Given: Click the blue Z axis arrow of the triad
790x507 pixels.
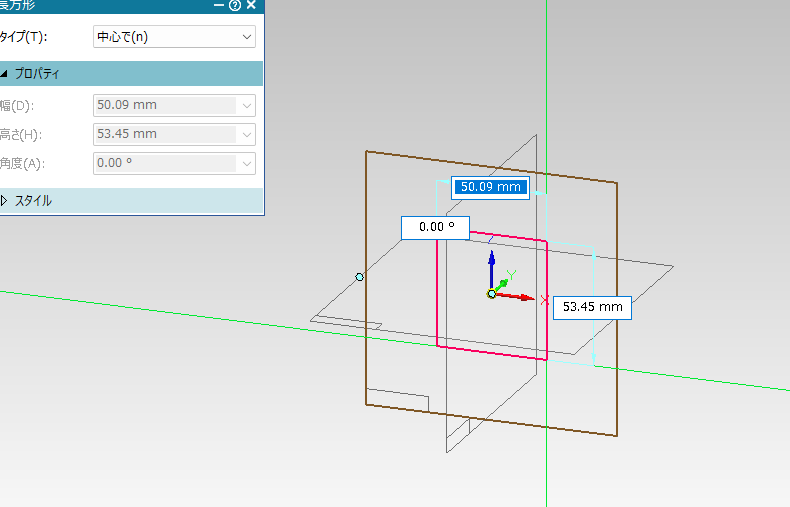Looking at the screenshot, I should pos(491,265).
